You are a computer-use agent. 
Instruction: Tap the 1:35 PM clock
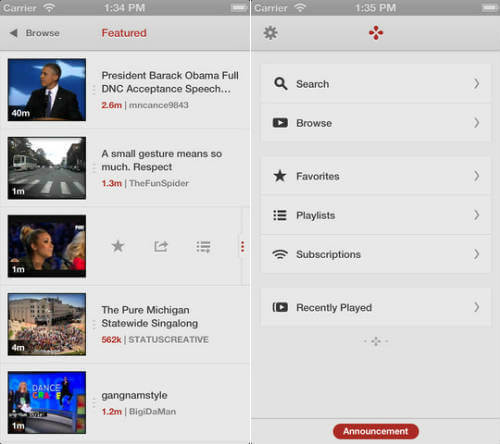(x=375, y=8)
